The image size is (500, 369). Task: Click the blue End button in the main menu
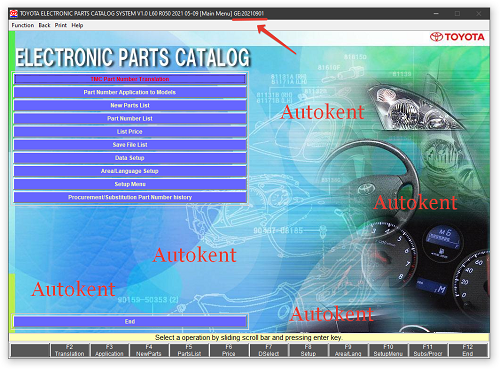tap(130, 321)
